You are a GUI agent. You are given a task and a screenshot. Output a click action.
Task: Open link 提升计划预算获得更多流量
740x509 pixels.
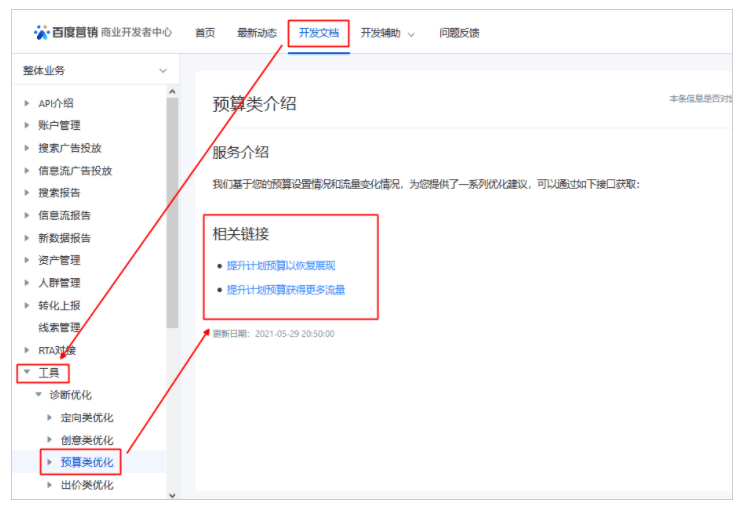point(286,290)
